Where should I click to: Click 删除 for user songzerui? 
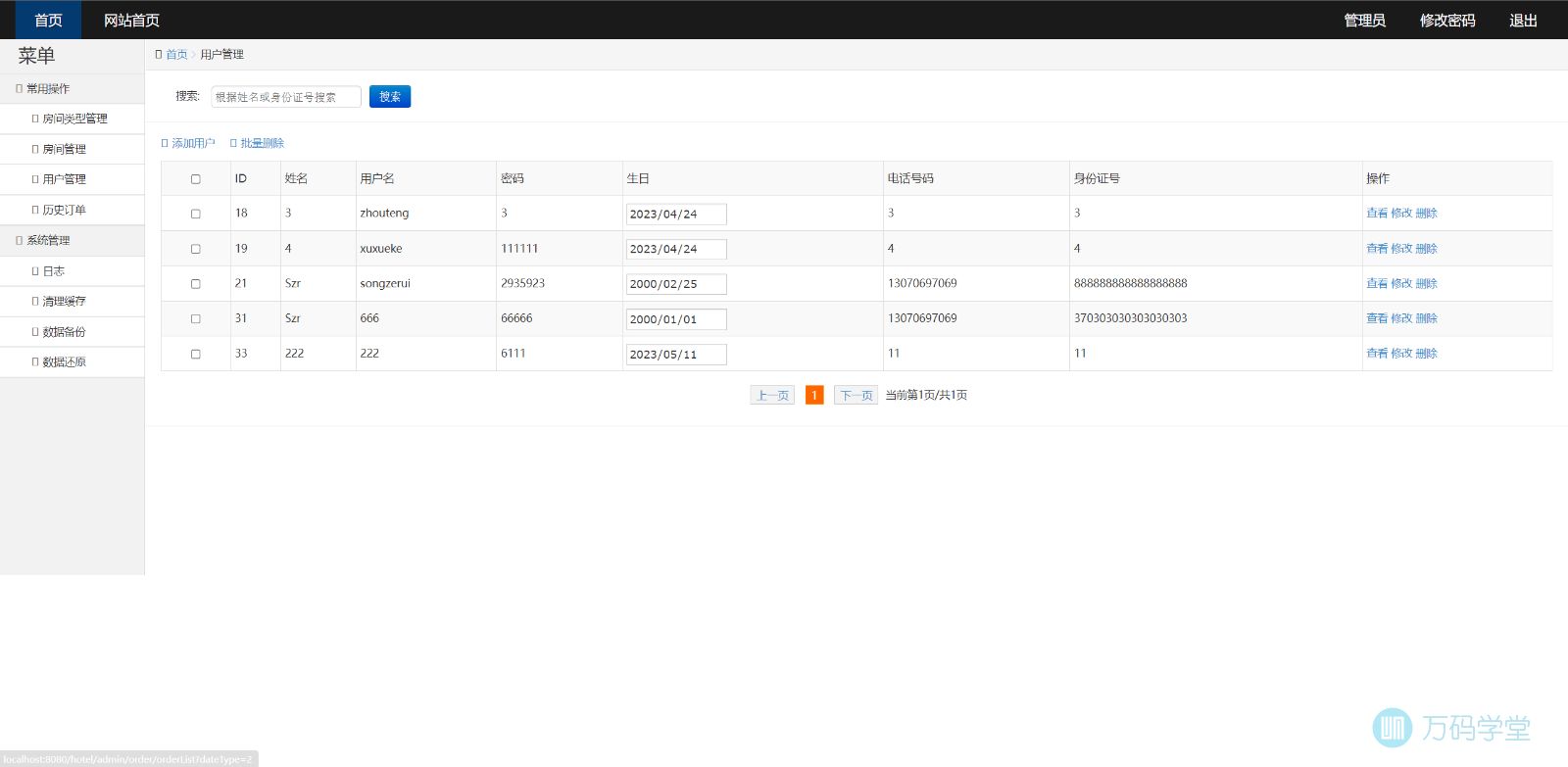(1427, 283)
